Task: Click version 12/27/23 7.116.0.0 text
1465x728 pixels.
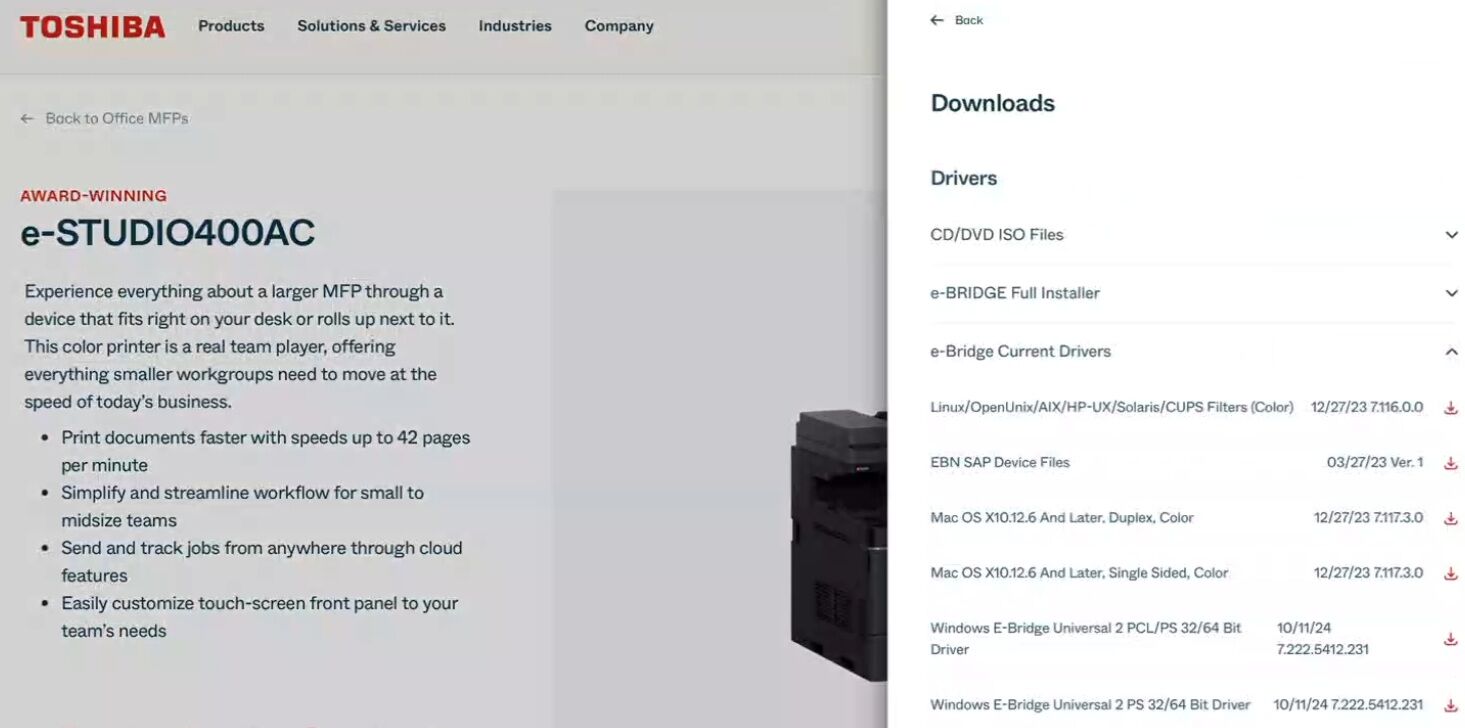Action: pyautogui.click(x=1367, y=407)
